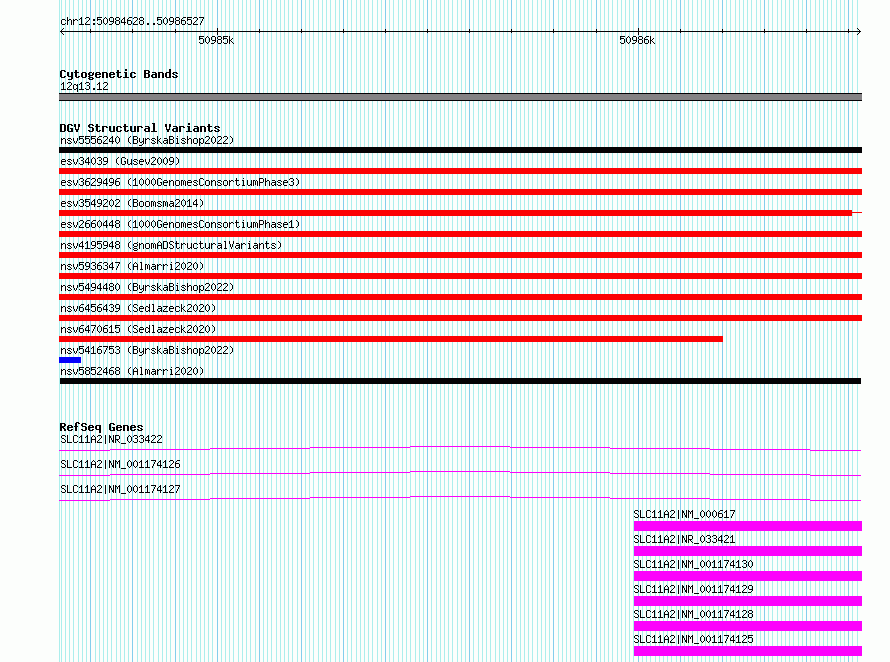
Task: Open variant nsv5416753 (ByrskaBishop2022) label
Action: (x=147, y=350)
